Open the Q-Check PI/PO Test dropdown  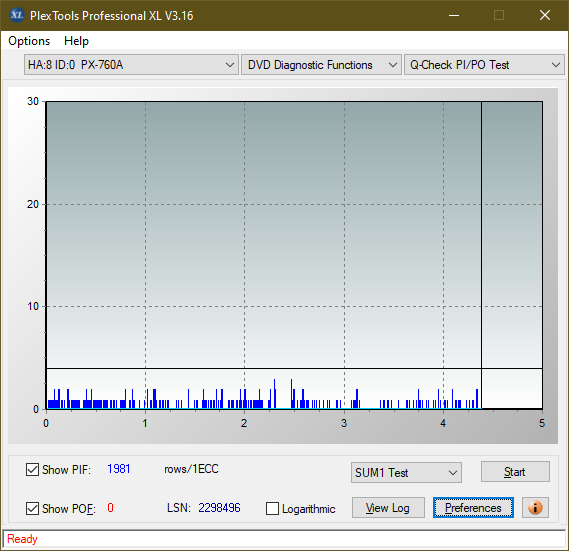click(x=484, y=65)
